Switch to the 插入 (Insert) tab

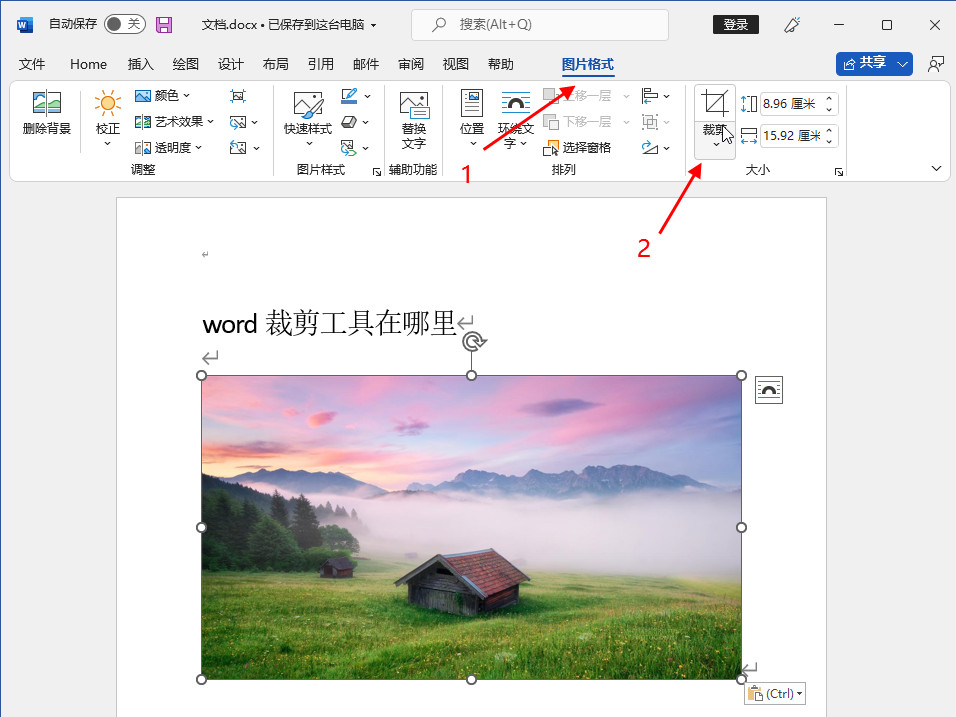tap(141, 64)
